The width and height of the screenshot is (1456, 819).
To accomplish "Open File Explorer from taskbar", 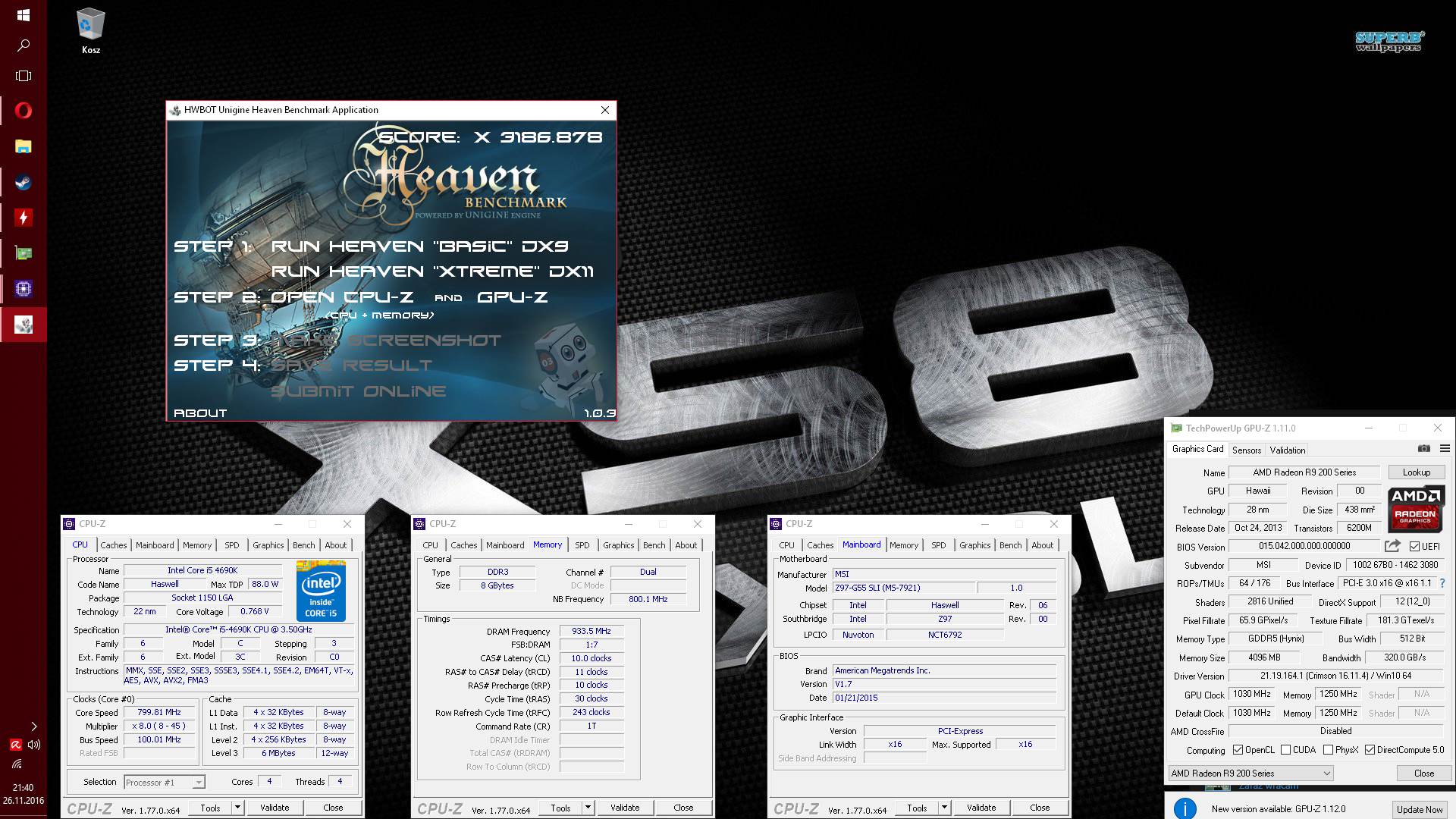I will click(x=24, y=146).
